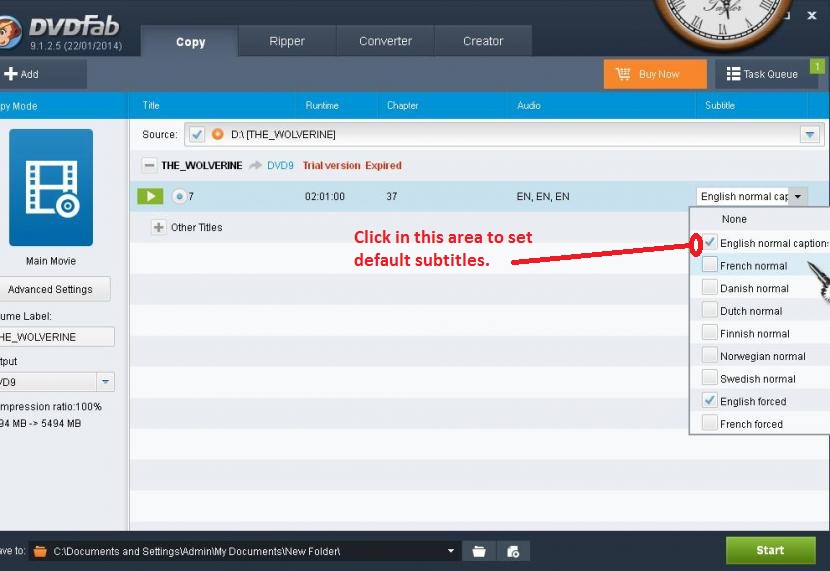Click the Subtitle column header
Viewport: 830px width, 571px height.
pos(720,105)
